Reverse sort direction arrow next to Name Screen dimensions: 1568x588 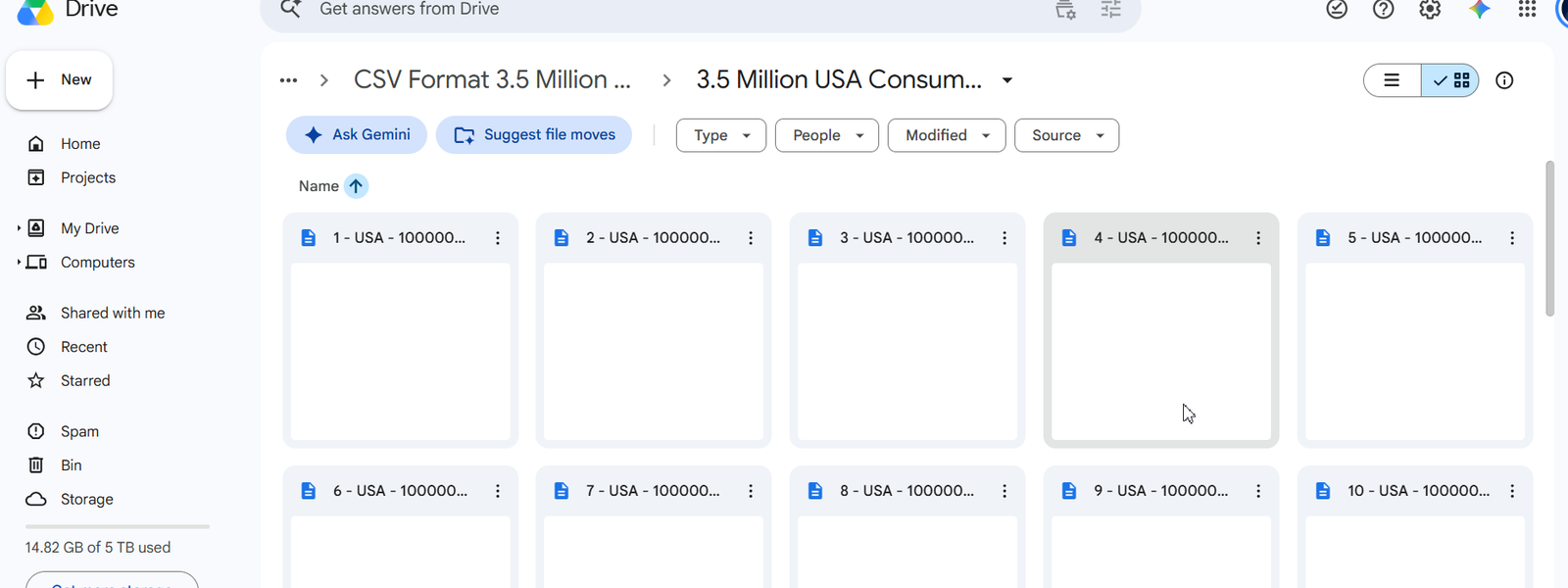tap(356, 186)
